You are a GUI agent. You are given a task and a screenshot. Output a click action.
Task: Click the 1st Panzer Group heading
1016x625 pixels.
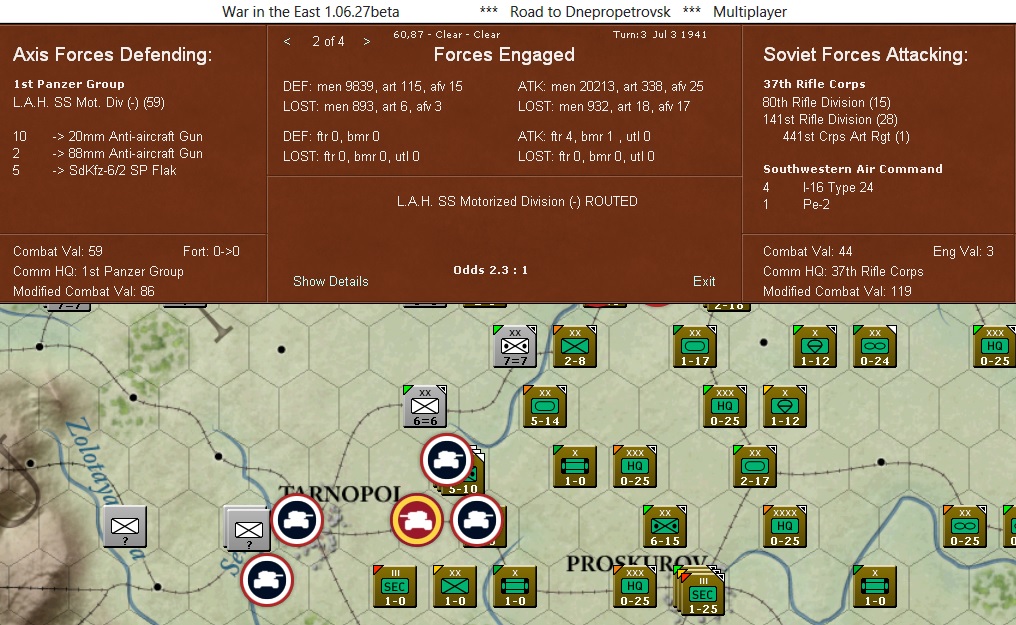(69, 84)
